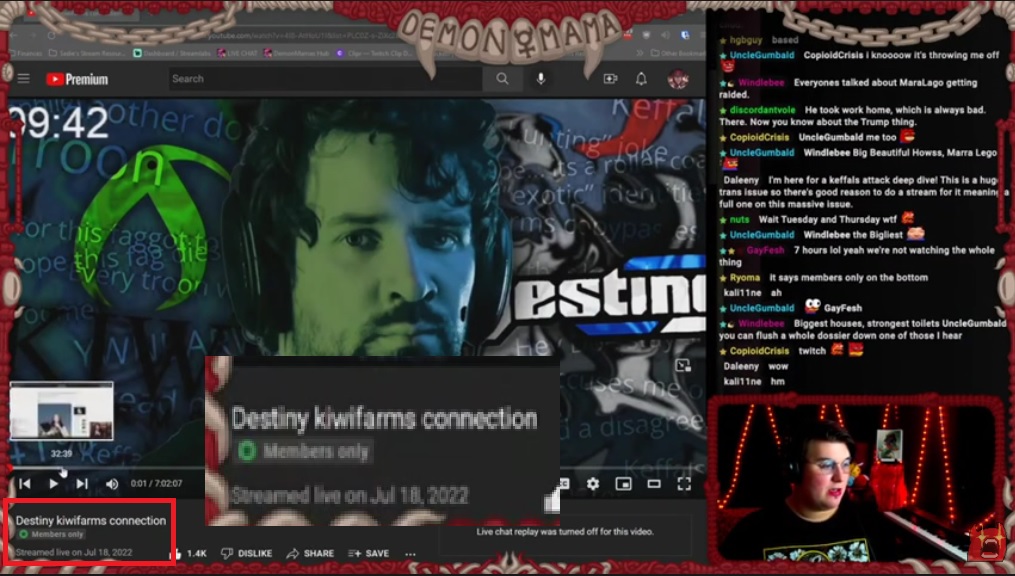The width and height of the screenshot is (1015, 576).
Task: Open the three-dot more actions menu
Action: [410, 554]
